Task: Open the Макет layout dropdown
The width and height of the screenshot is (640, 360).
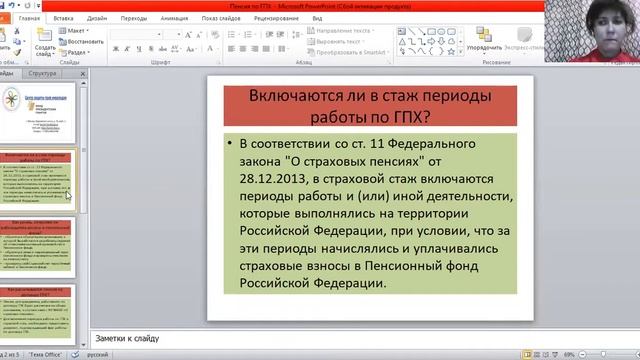Action: [73, 31]
